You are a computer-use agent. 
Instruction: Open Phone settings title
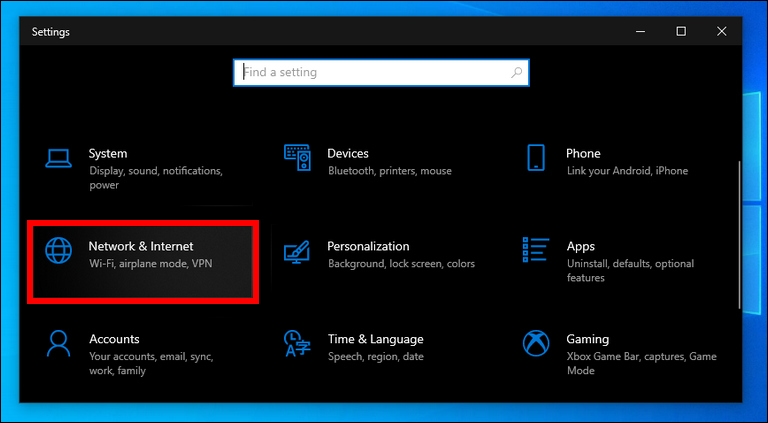(x=583, y=154)
